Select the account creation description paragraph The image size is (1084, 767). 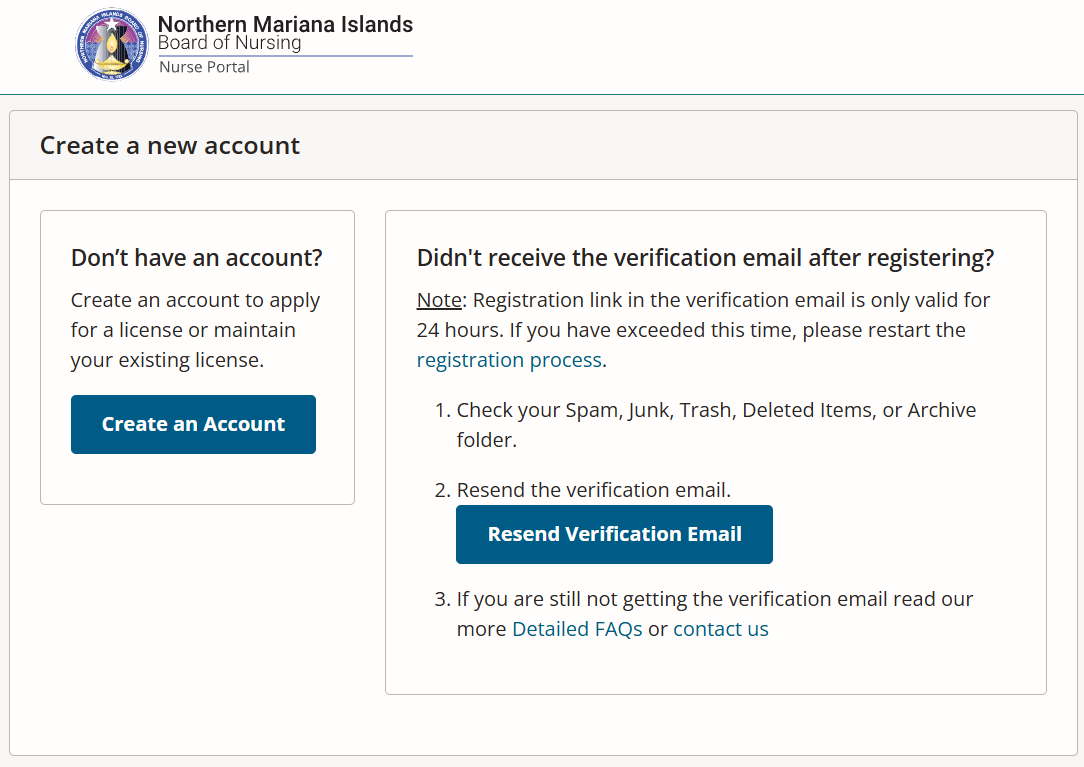(195, 330)
